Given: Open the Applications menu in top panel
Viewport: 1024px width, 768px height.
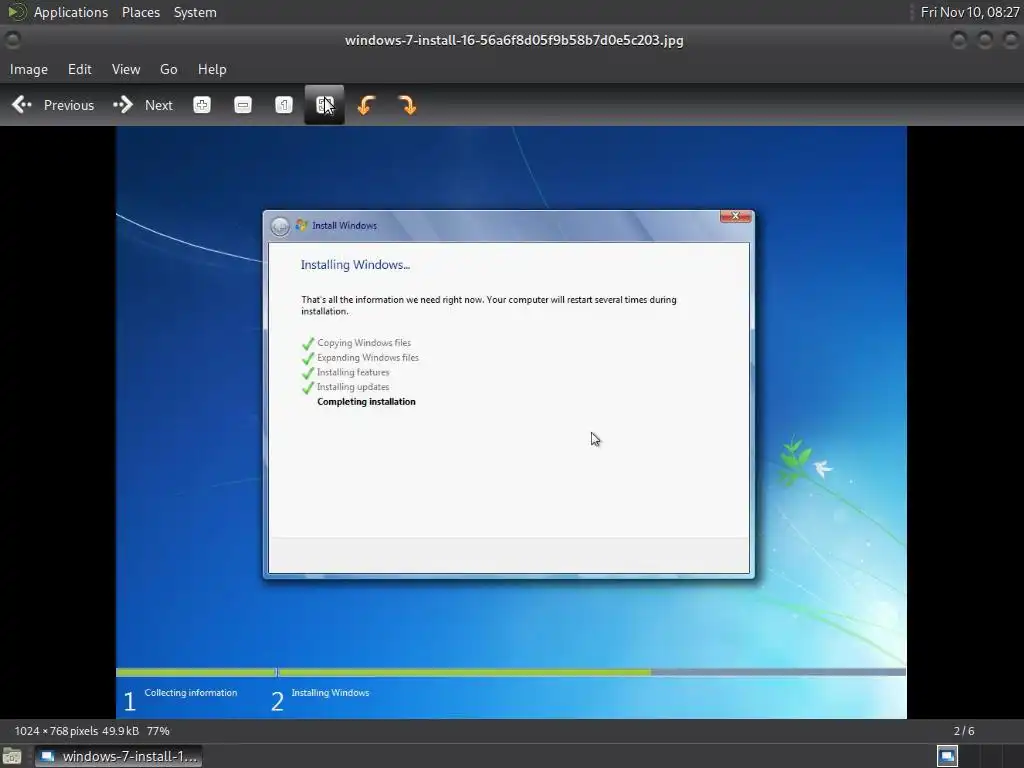Looking at the screenshot, I should point(71,12).
